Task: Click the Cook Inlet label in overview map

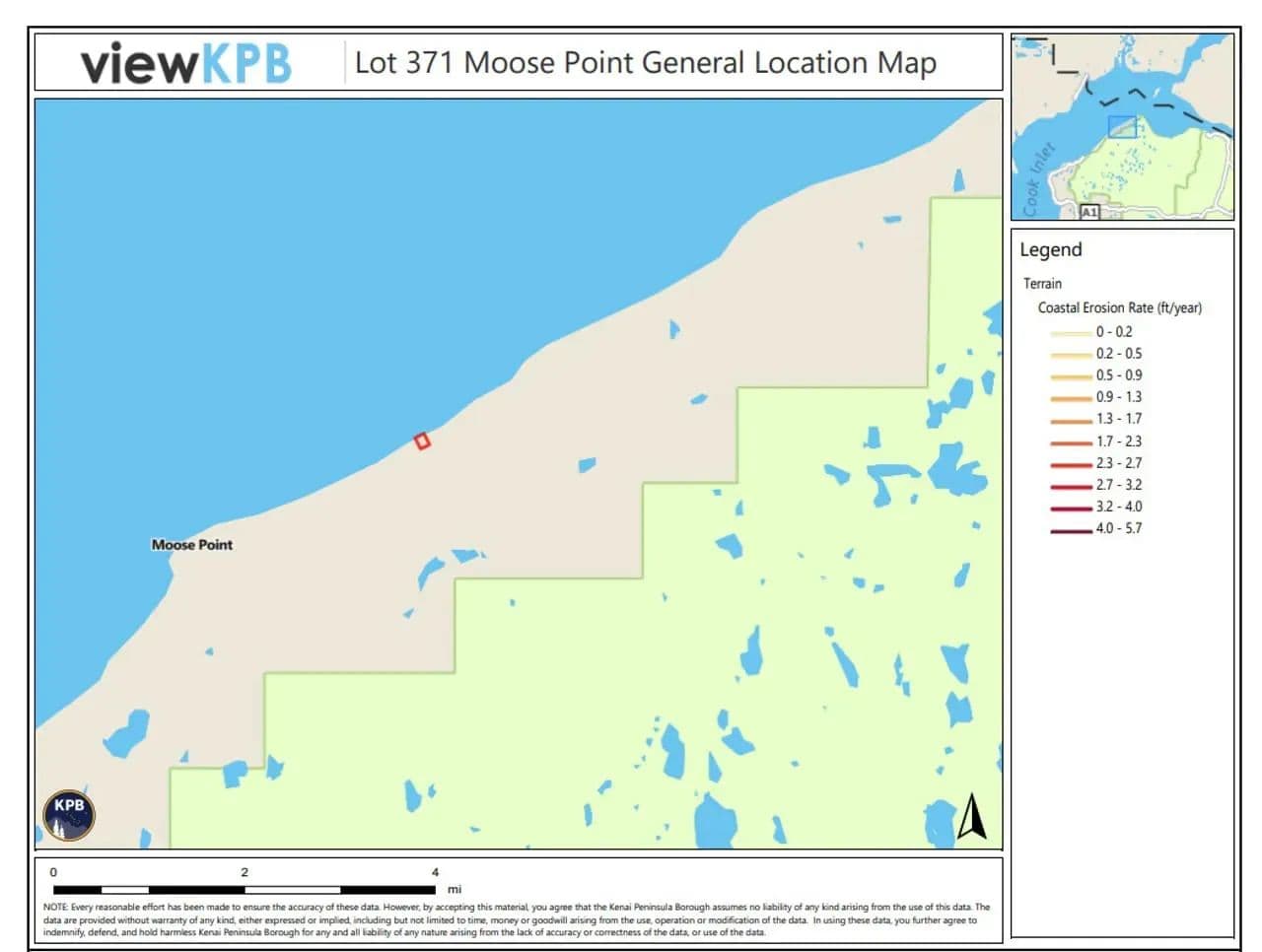Action: point(1038,178)
